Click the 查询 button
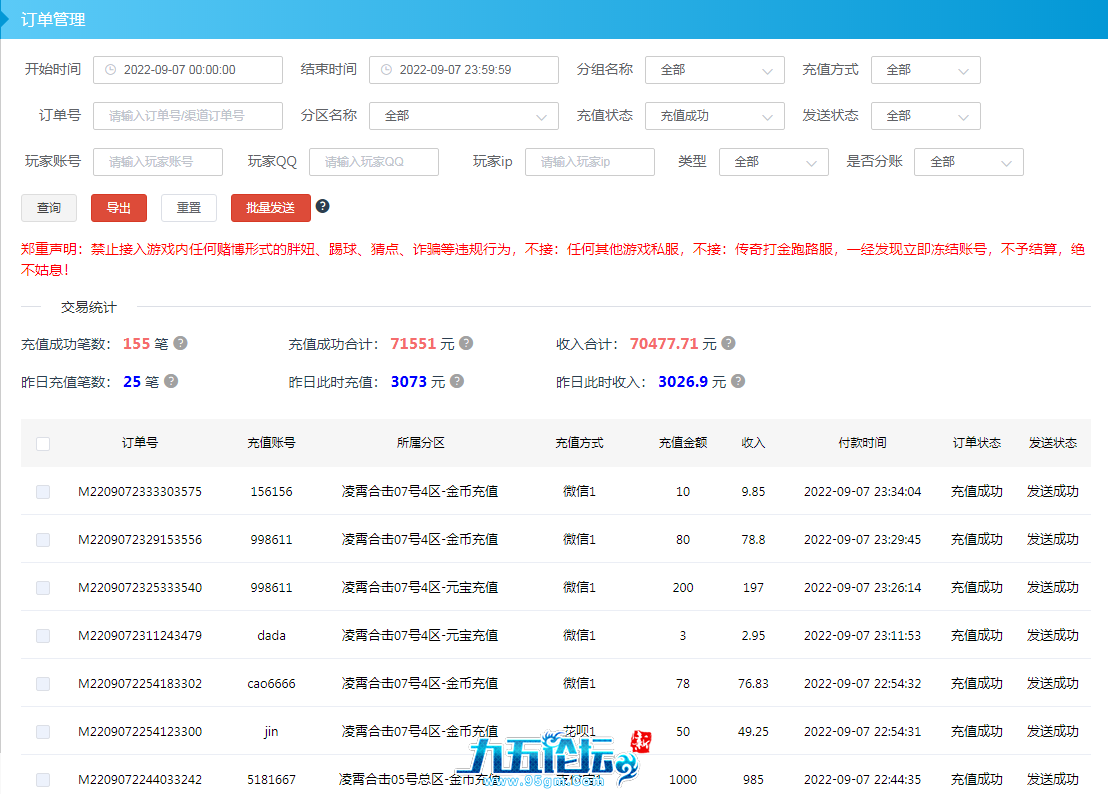This screenshot has width=1108, height=794. pyautogui.click(x=49, y=208)
